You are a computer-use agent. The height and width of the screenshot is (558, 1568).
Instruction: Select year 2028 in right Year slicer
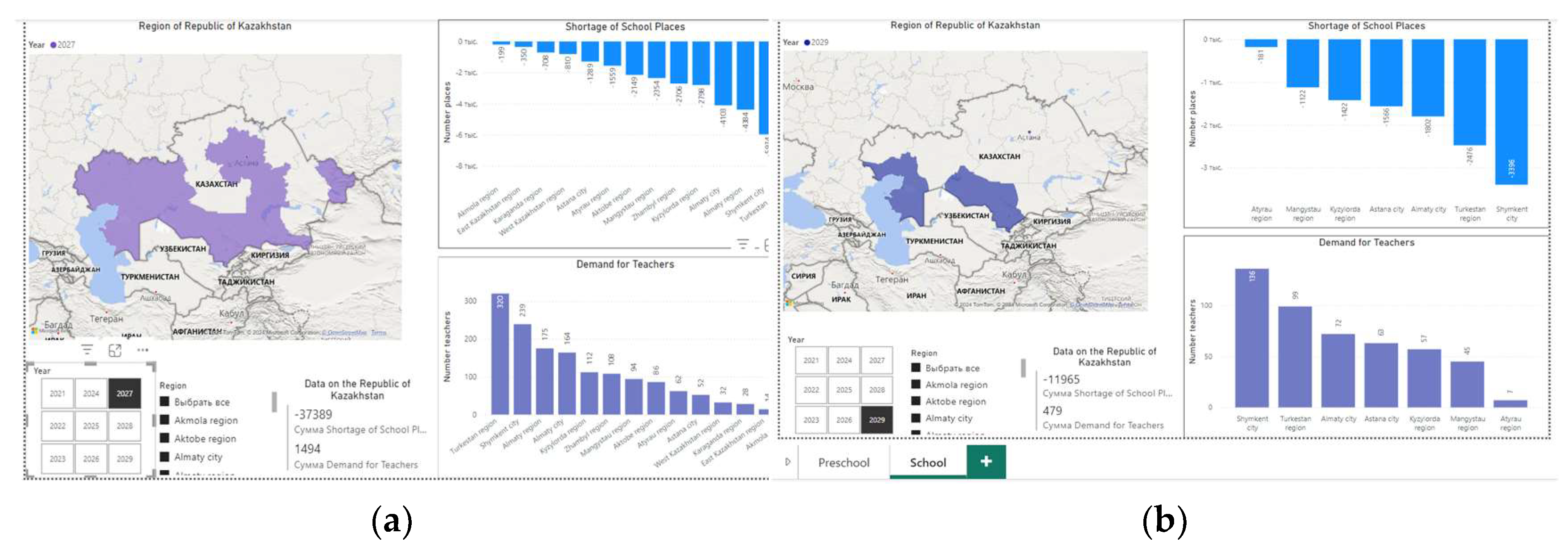click(x=876, y=390)
